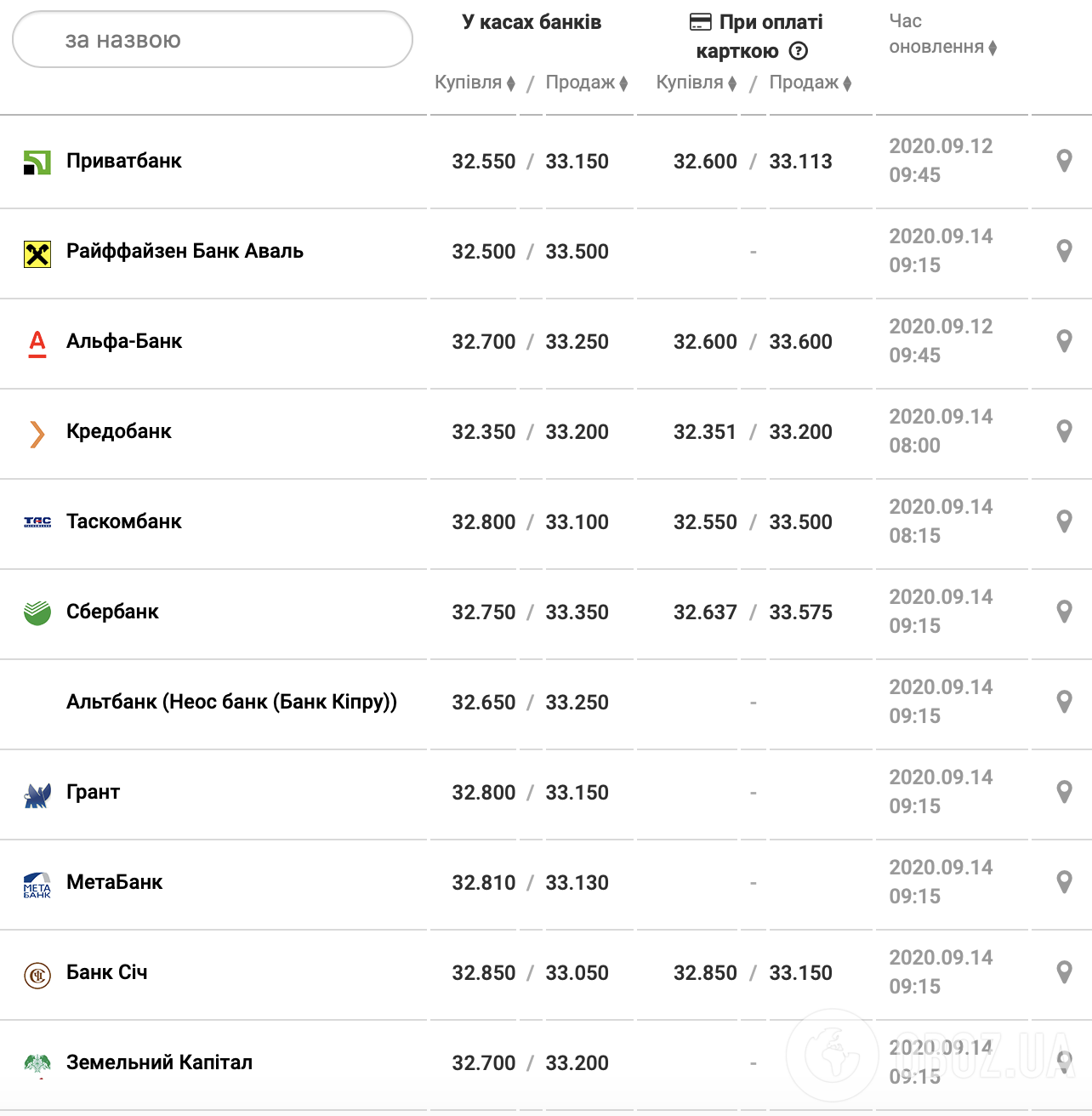Open Альтбанк (Неос банк) link
This screenshot has height=1116, width=1092.
pos(231,702)
